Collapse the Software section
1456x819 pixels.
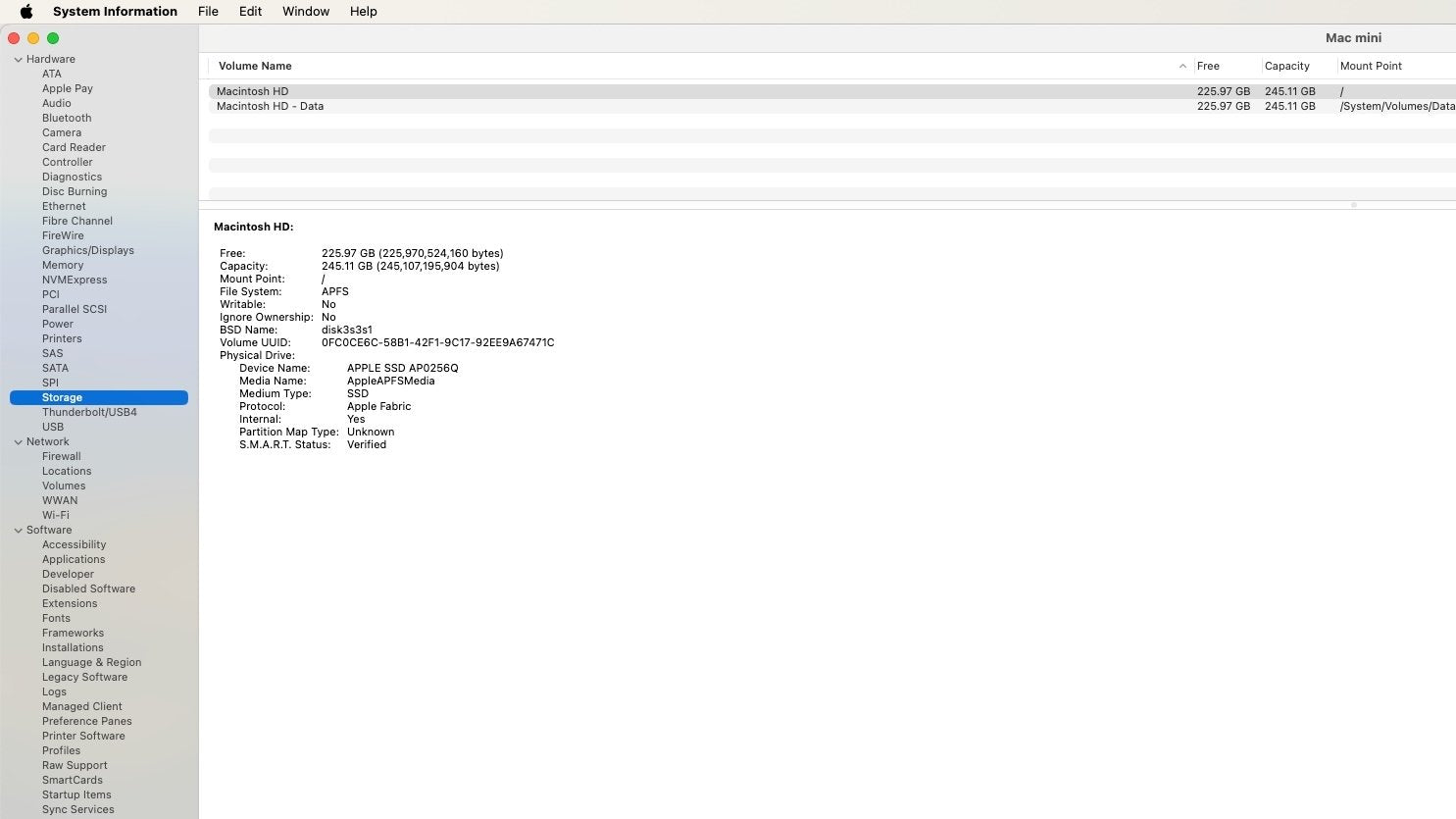tap(18, 531)
